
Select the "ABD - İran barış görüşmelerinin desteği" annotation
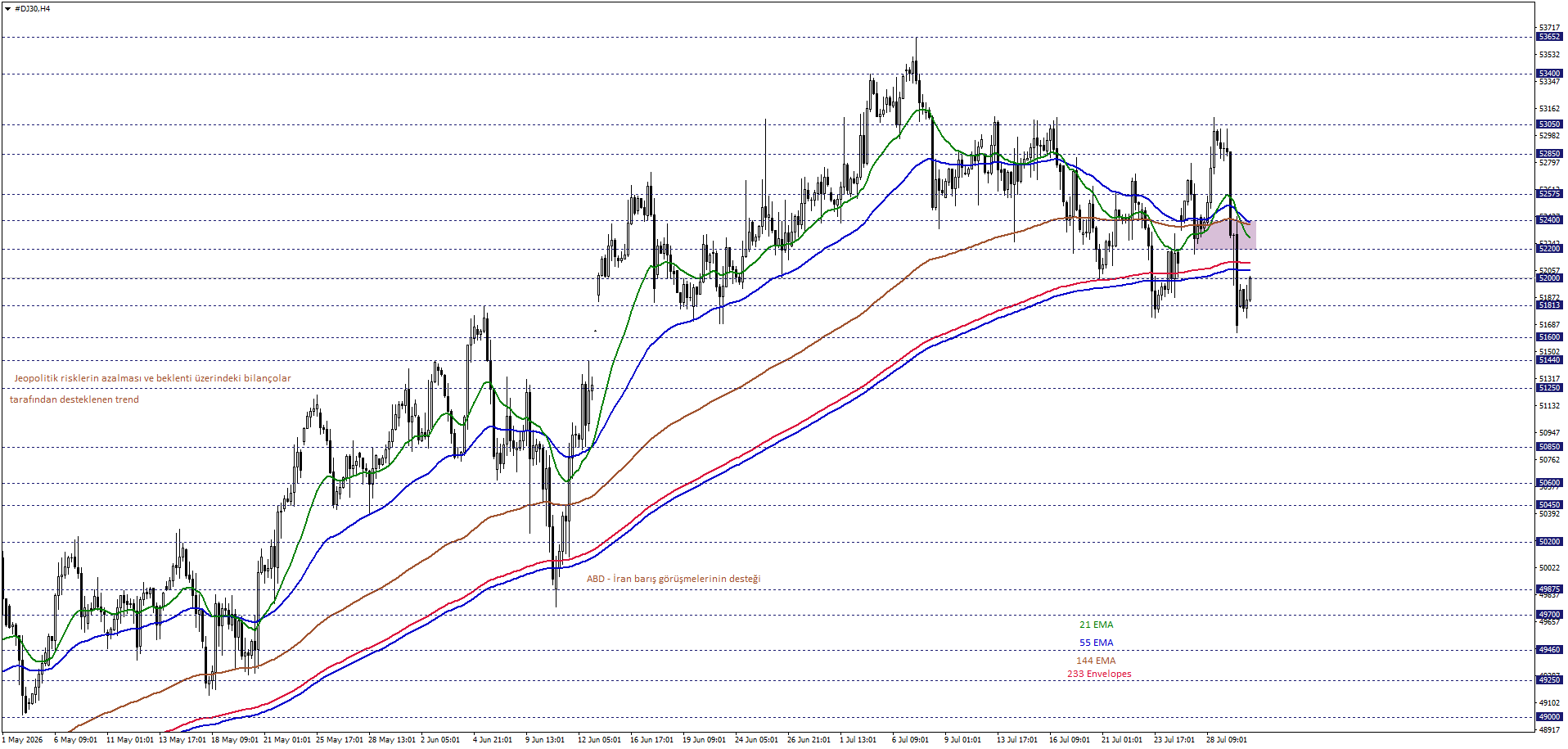click(x=674, y=579)
